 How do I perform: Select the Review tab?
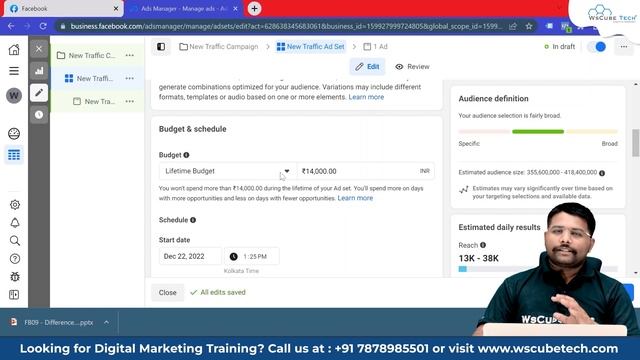[412, 67]
